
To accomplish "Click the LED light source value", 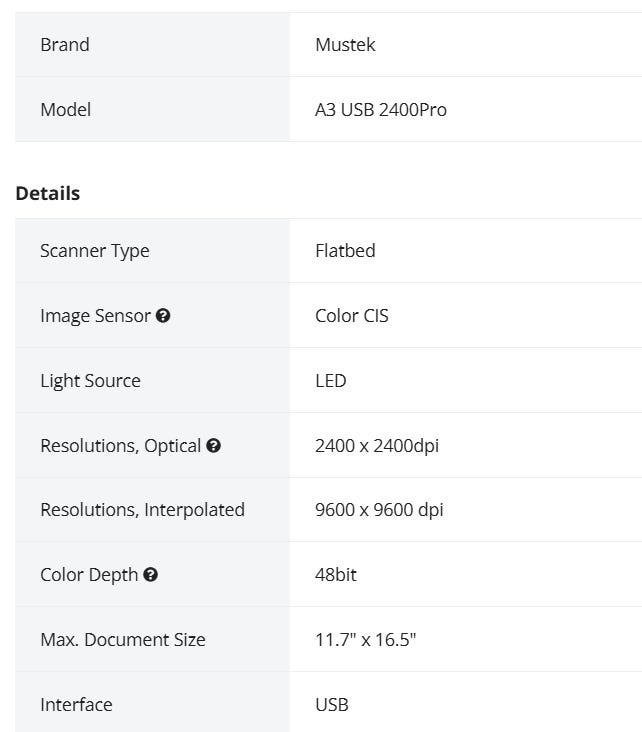I will 330,381.
